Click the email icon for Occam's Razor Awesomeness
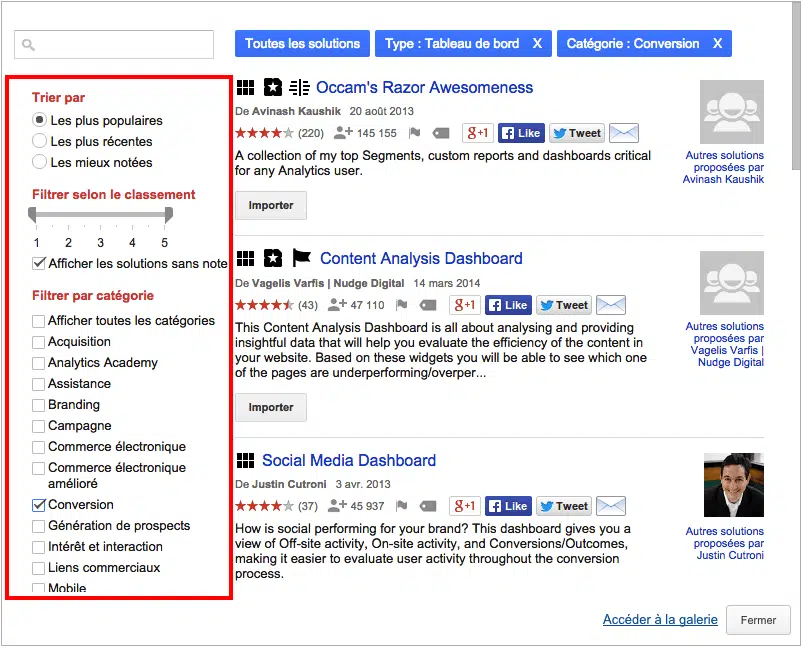Screen dimensions: 801x648 click(x=624, y=133)
